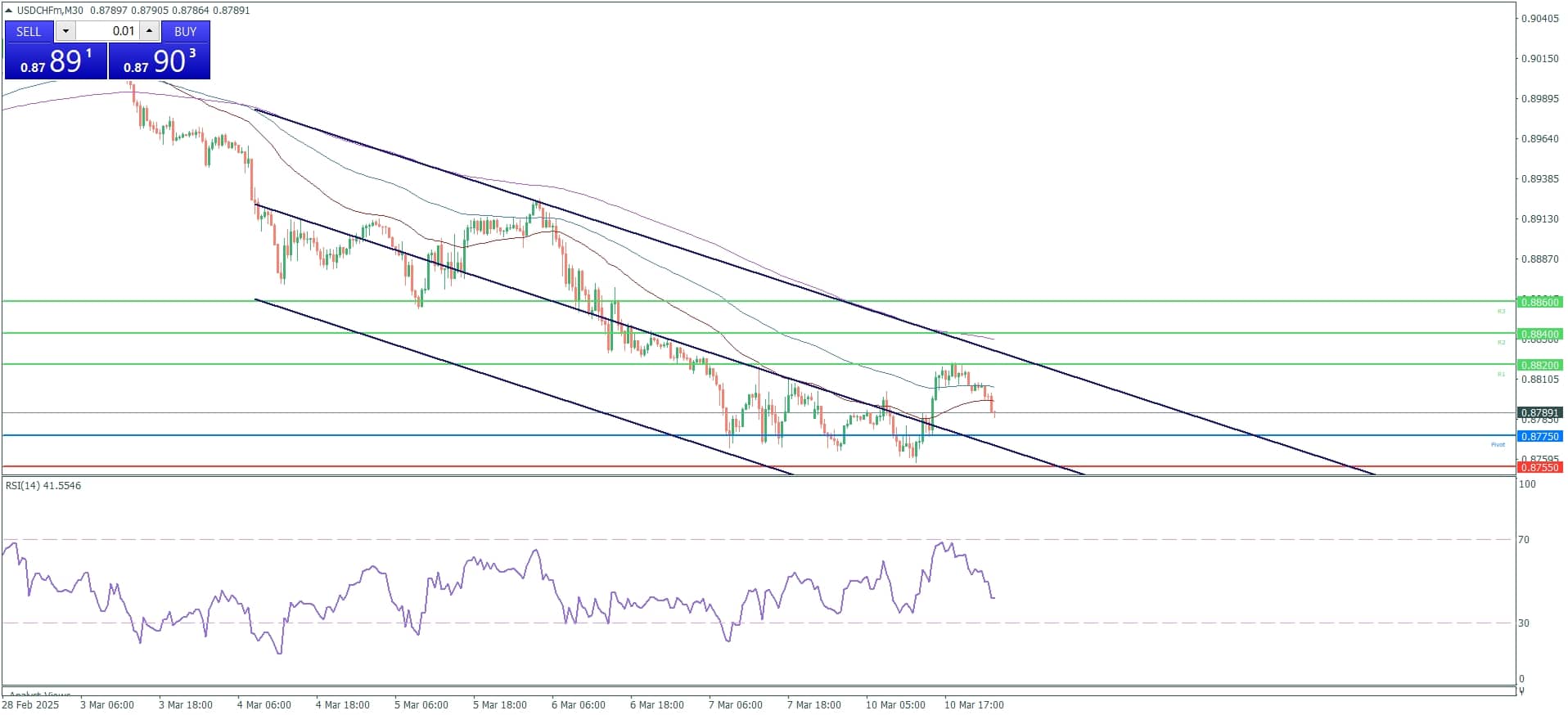The width and height of the screenshot is (1568, 715).
Task: Increase the trade volume with the up arrow
Action: click(149, 31)
